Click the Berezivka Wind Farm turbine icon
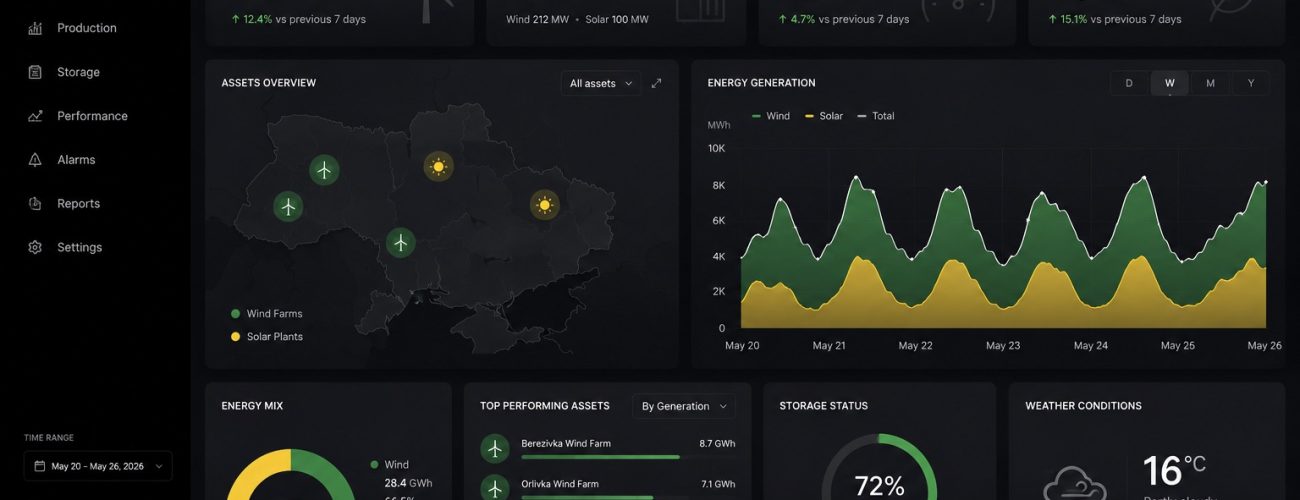The height and width of the screenshot is (500, 1300). point(494,449)
